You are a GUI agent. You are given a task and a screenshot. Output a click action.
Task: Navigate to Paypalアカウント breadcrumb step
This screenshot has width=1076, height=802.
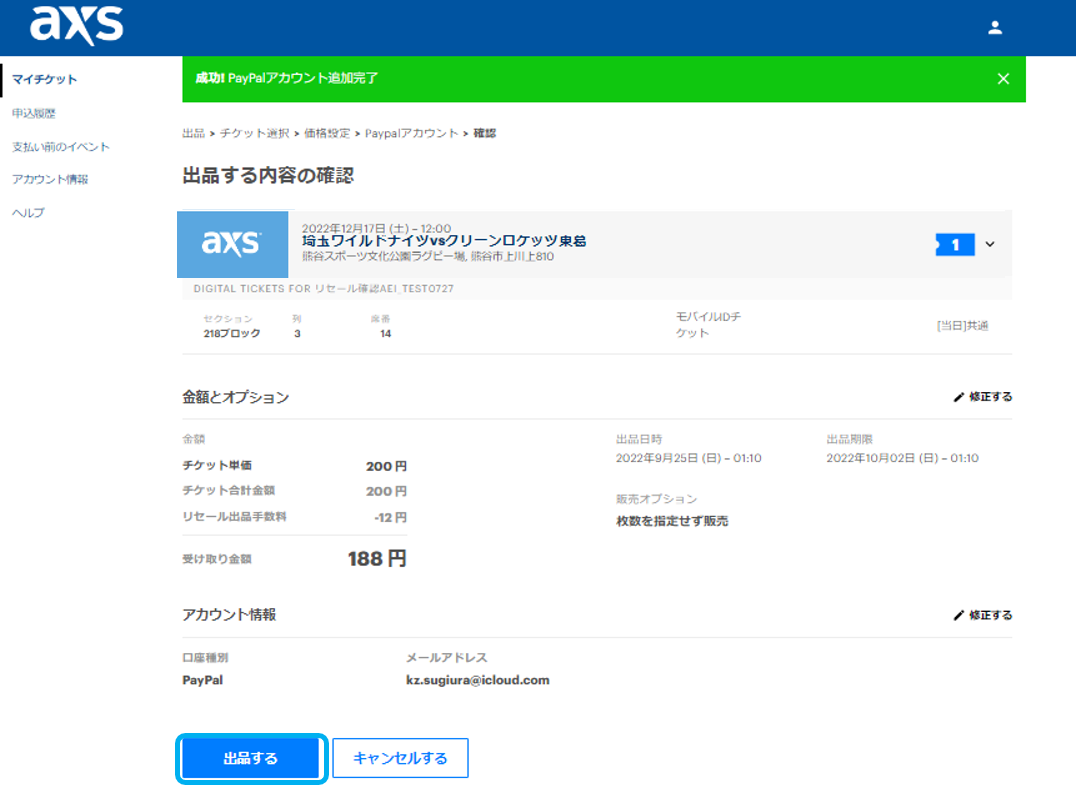(x=411, y=133)
